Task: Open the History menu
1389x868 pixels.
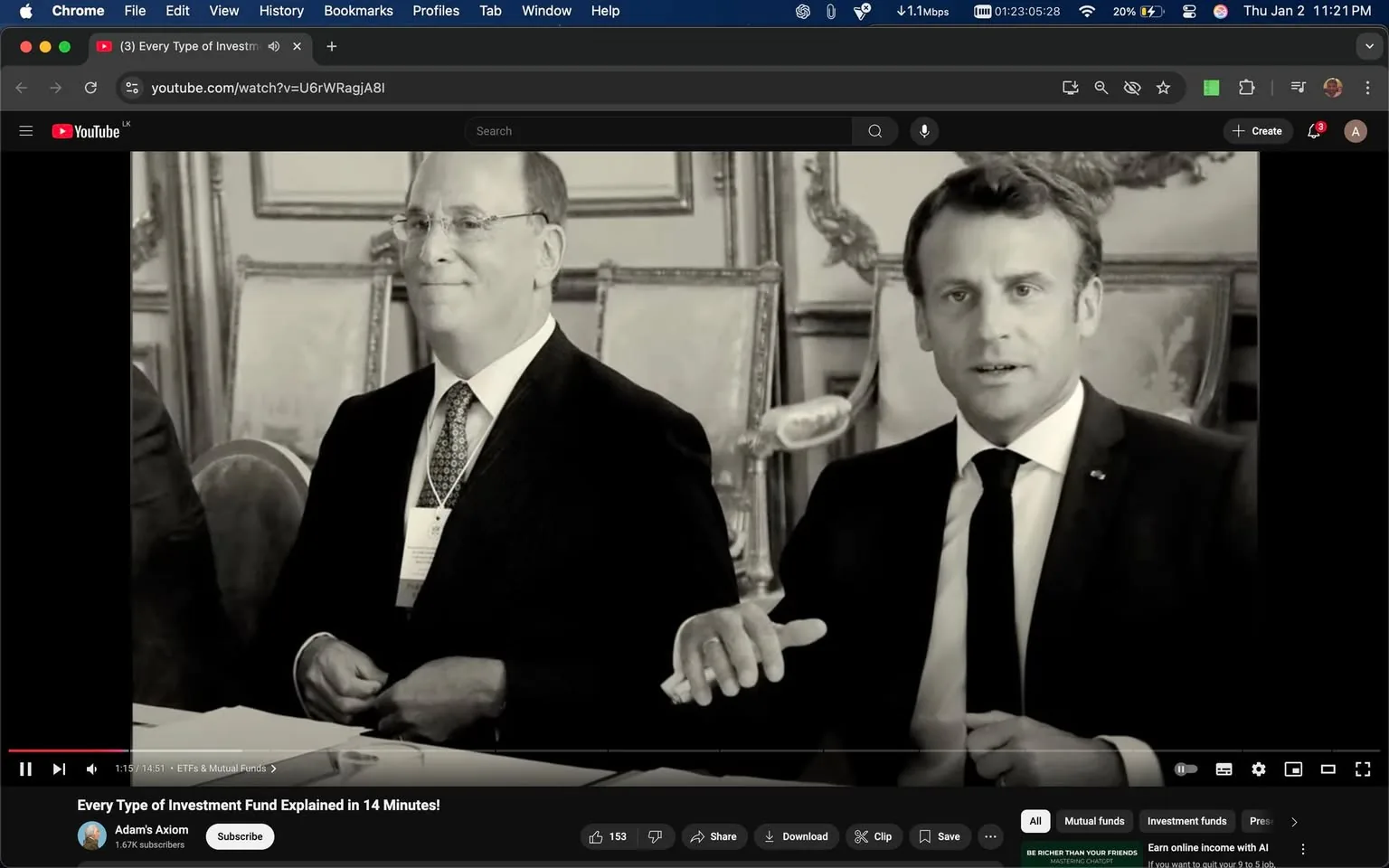Action: pos(281,11)
